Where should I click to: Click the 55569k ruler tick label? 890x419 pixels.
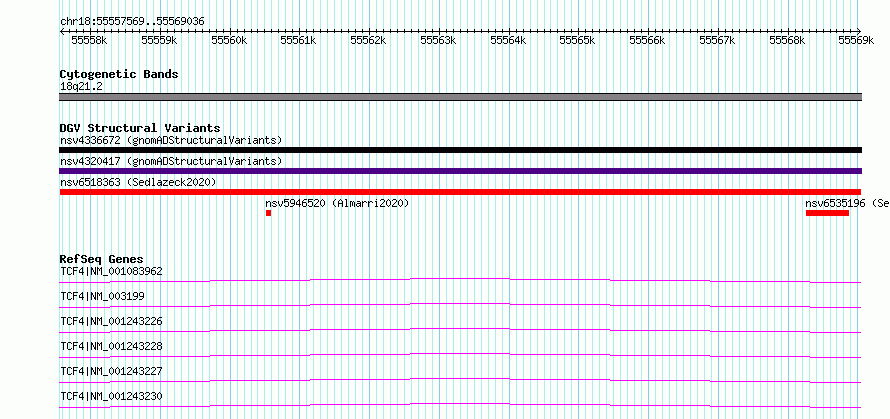857,40
